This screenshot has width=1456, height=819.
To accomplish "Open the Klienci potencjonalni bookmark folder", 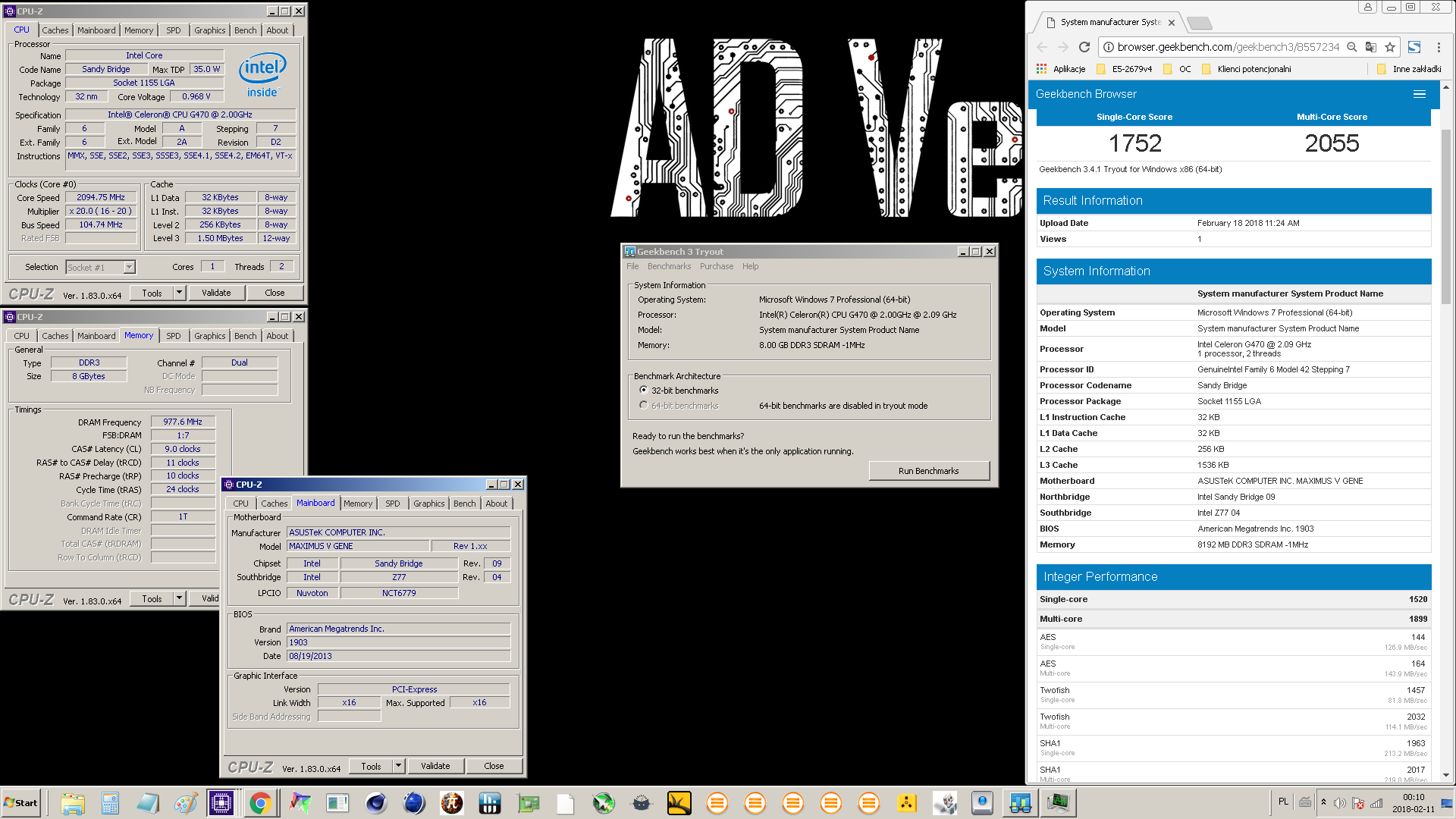I will click(1246, 69).
